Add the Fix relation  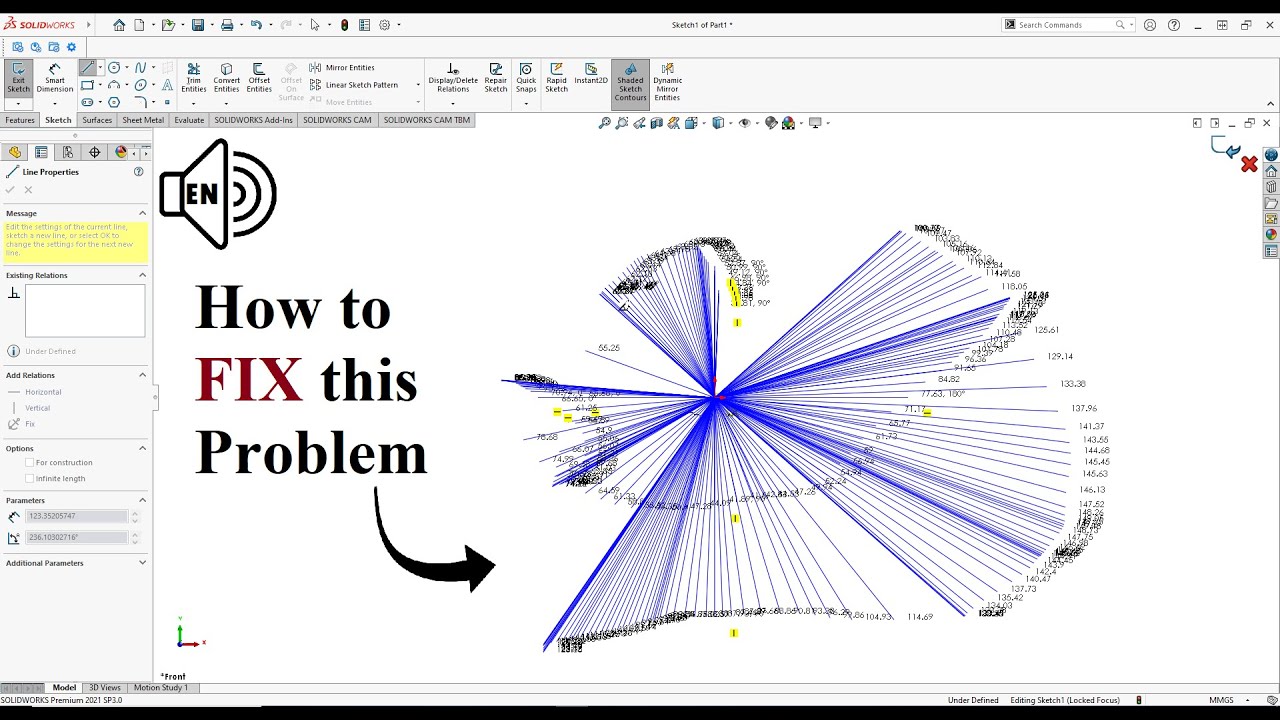pos(22,424)
